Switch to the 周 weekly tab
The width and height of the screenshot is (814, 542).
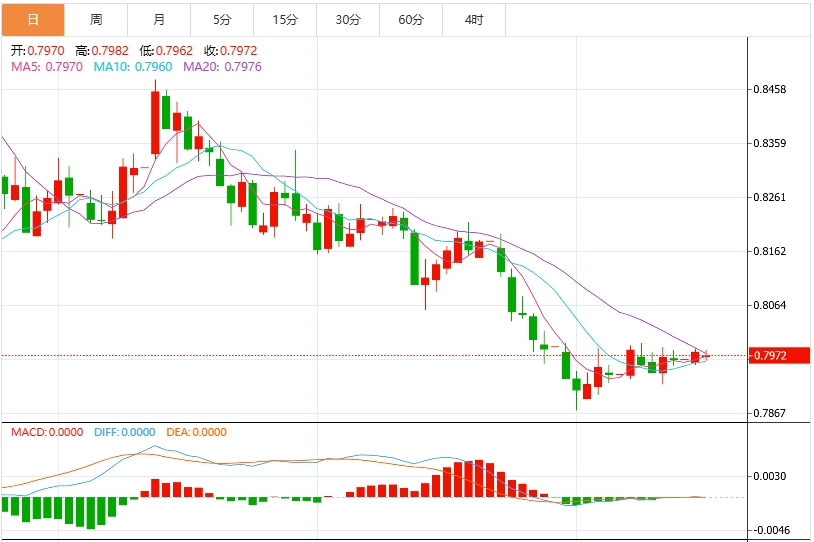tap(96, 20)
